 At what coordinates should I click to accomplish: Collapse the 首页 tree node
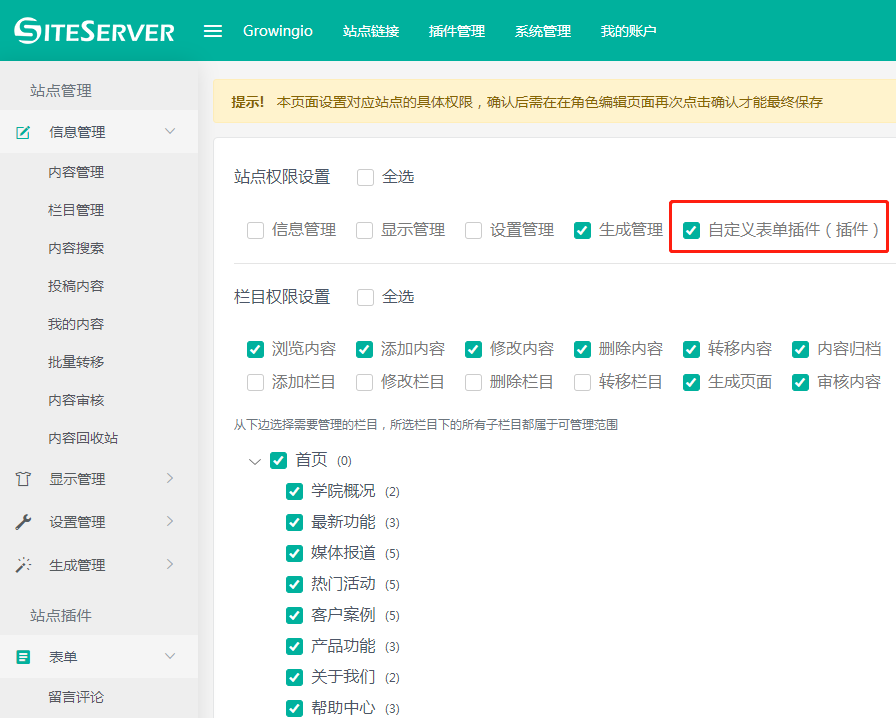click(x=255, y=461)
